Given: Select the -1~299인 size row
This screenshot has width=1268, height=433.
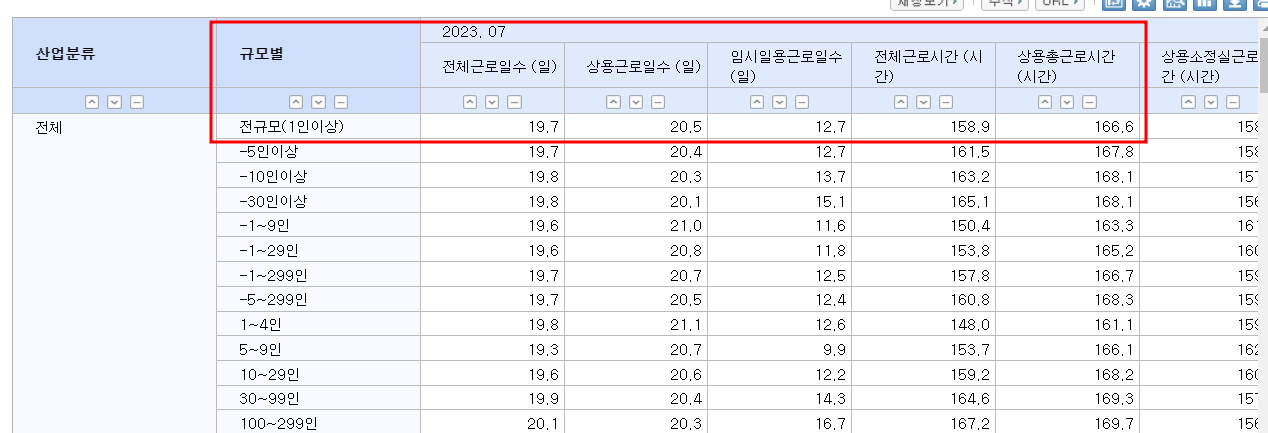Looking at the screenshot, I should pyautogui.click(x=273, y=275).
